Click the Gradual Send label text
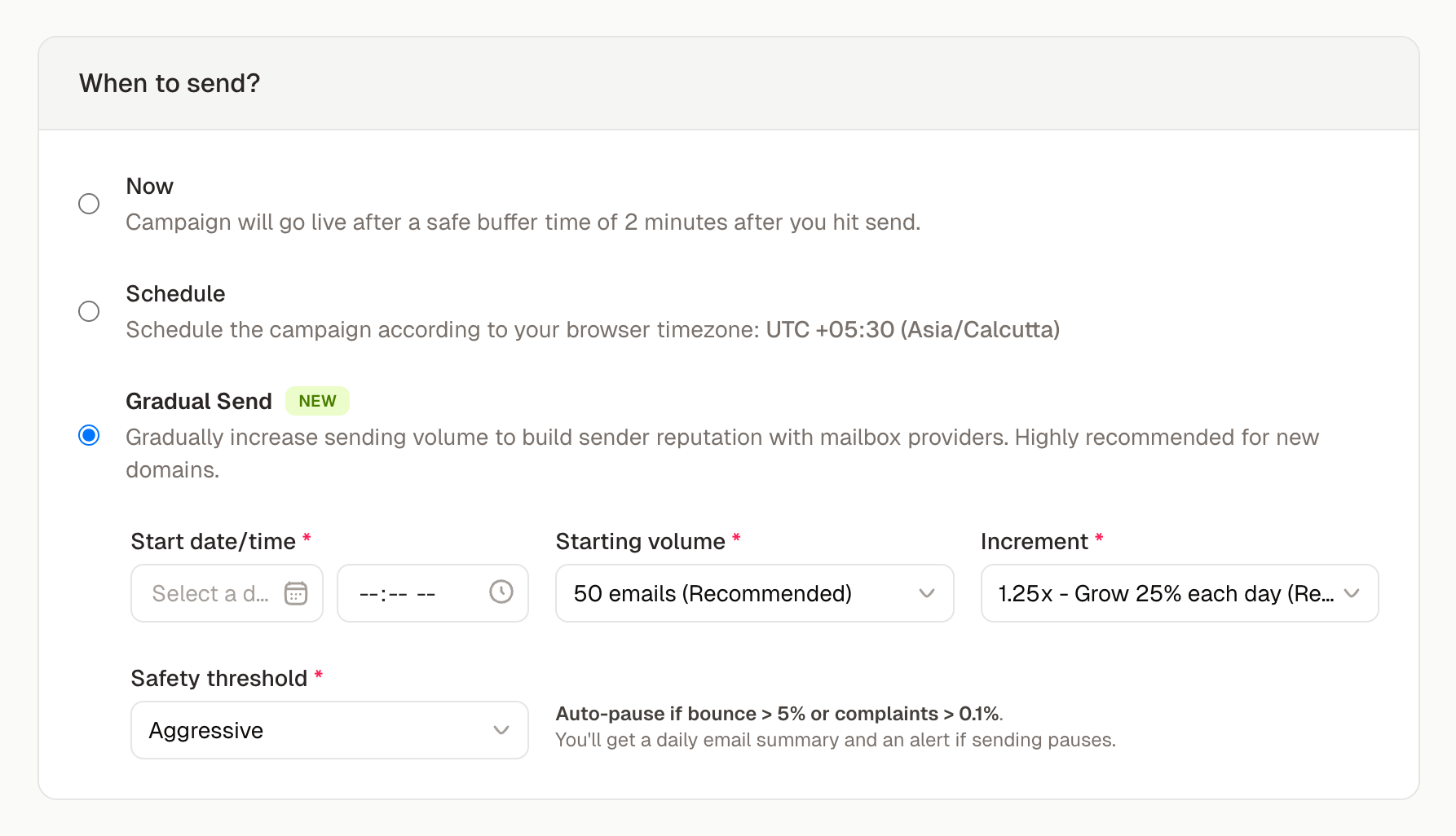The image size is (1456, 836). tap(198, 400)
